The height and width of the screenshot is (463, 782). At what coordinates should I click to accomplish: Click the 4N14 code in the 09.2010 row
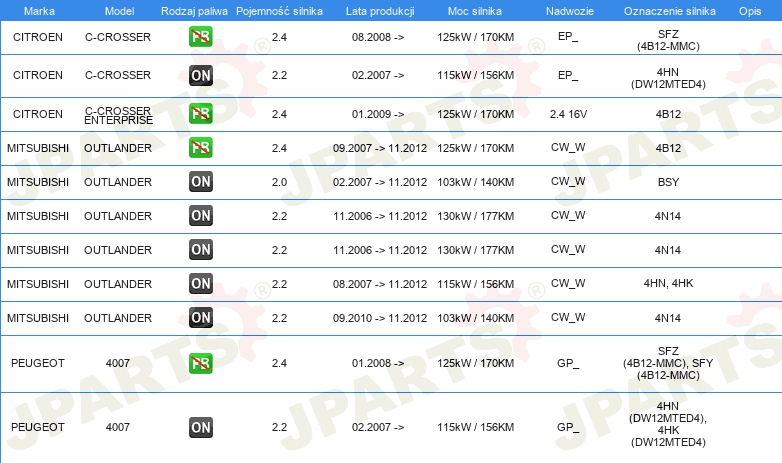point(668,318)
